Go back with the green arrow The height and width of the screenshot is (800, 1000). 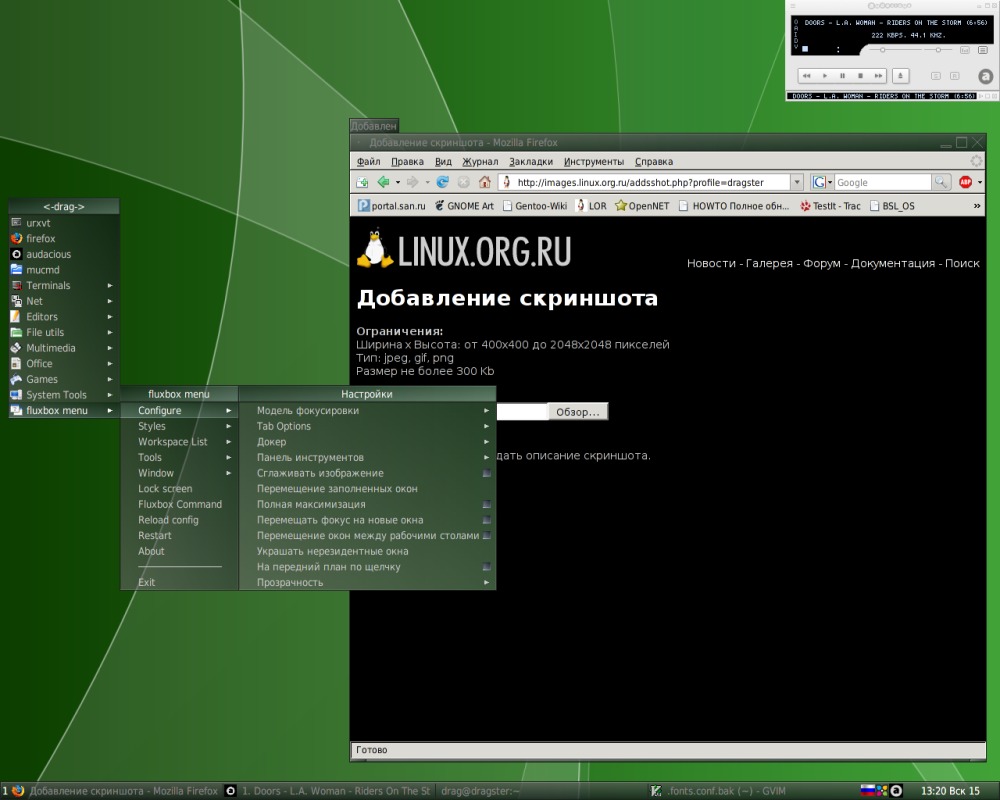click(383, 182)
